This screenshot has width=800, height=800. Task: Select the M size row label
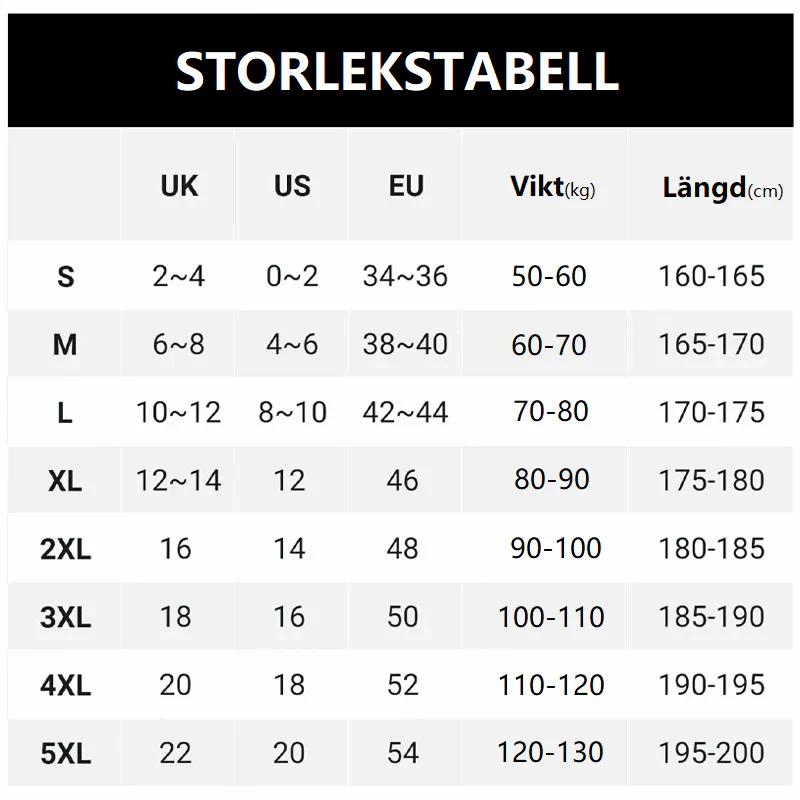65,345
